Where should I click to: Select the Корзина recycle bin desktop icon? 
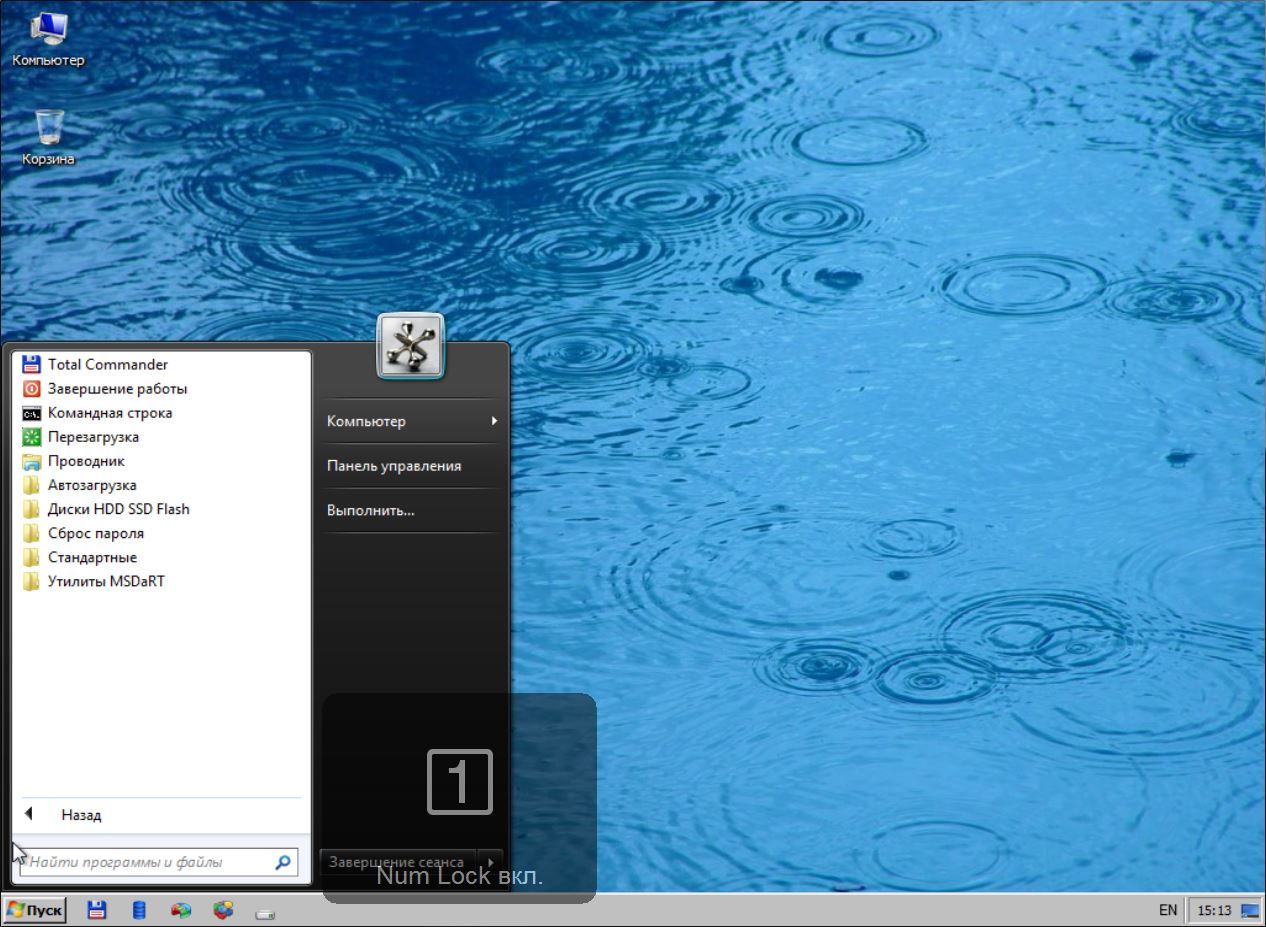[x=48, y=138]
